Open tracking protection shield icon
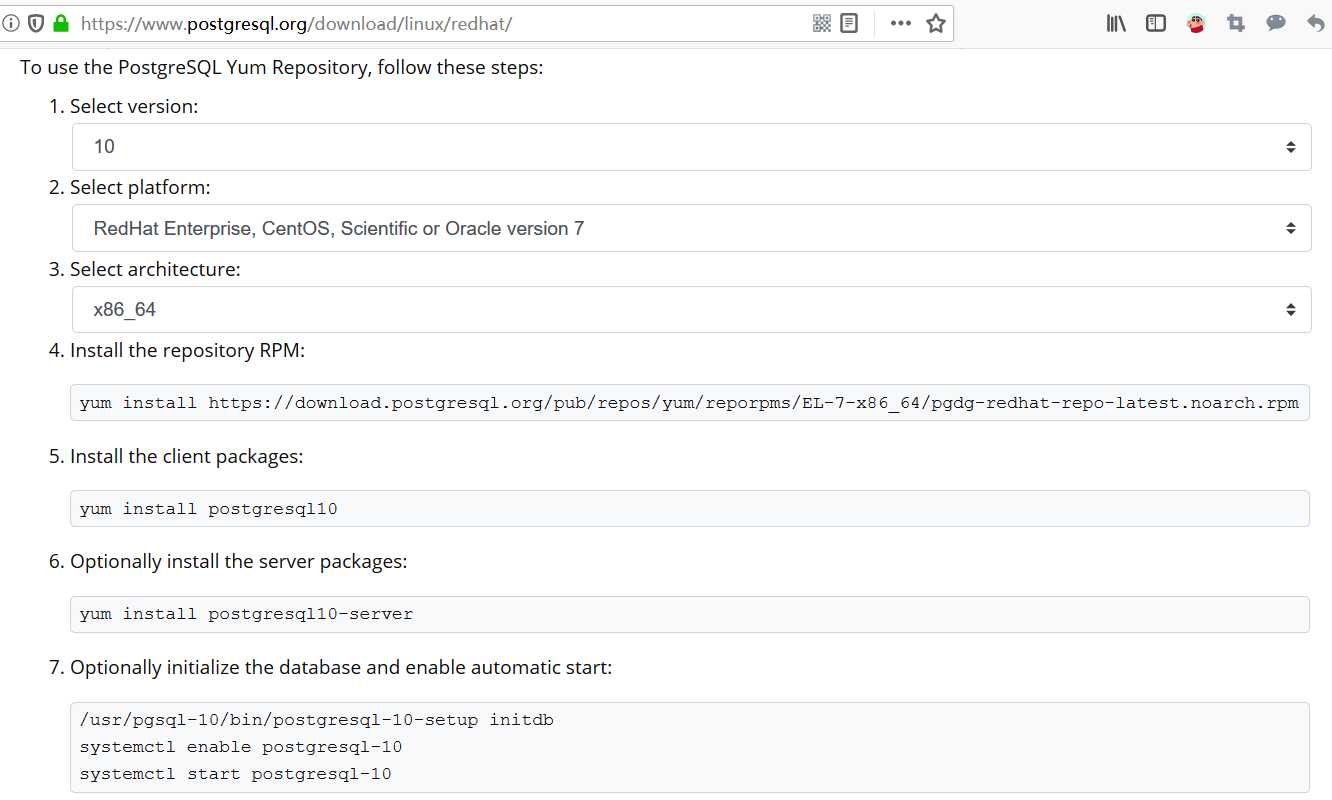The image size is (1332, 800). coord(36,23)
